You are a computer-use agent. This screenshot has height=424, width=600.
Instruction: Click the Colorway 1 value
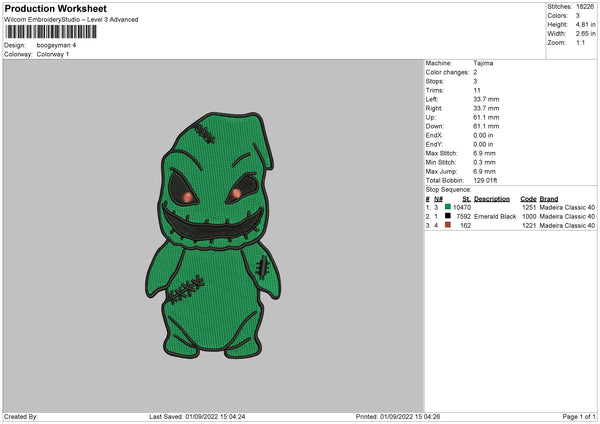52,54
